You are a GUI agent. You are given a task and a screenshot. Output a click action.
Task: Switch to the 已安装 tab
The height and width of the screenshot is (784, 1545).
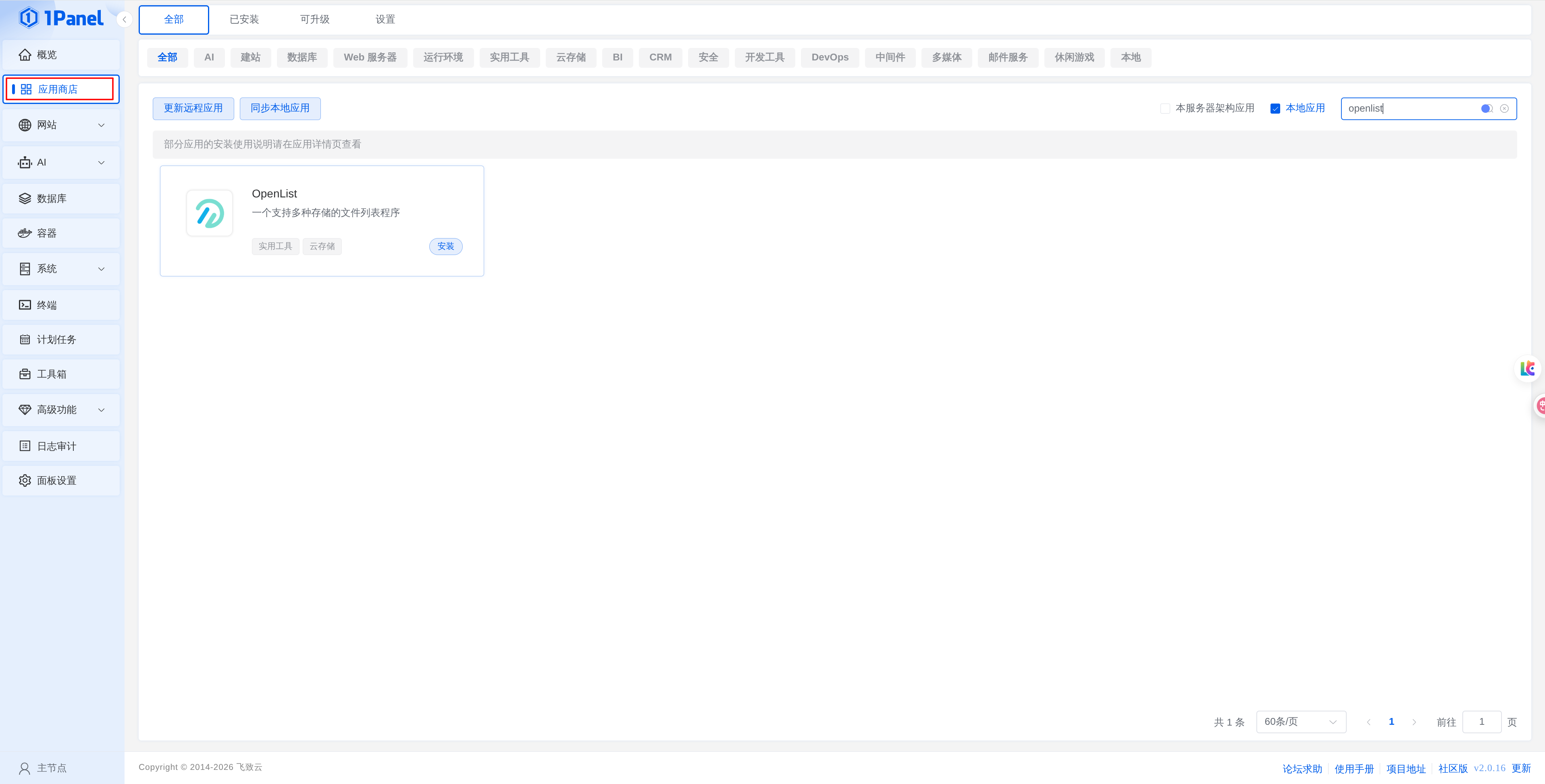click(244, 19)
